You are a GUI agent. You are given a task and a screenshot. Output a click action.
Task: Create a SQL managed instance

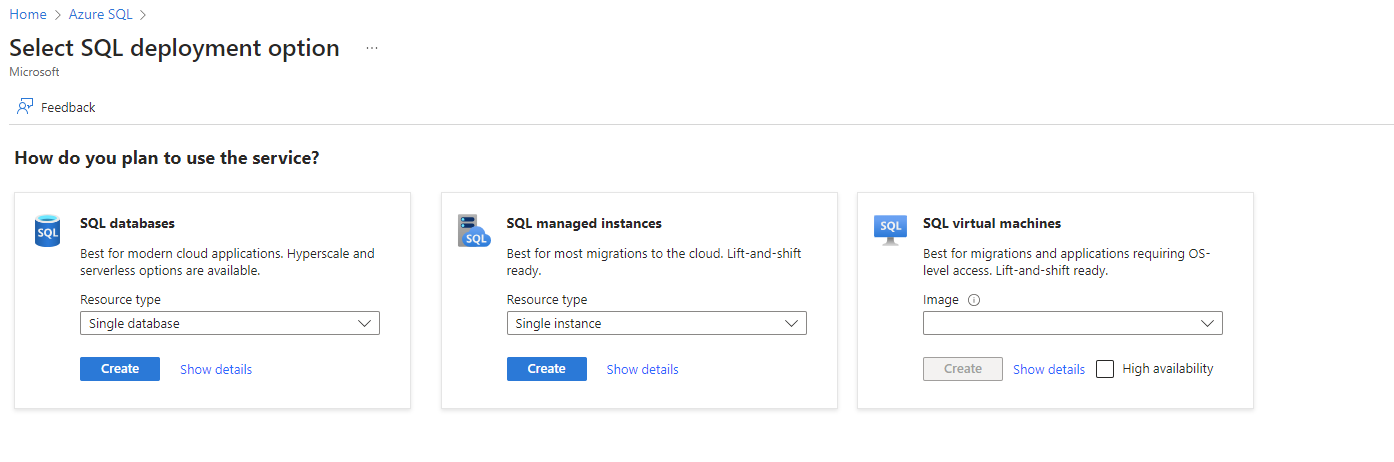pyautogui.click(x=547, y=369)
